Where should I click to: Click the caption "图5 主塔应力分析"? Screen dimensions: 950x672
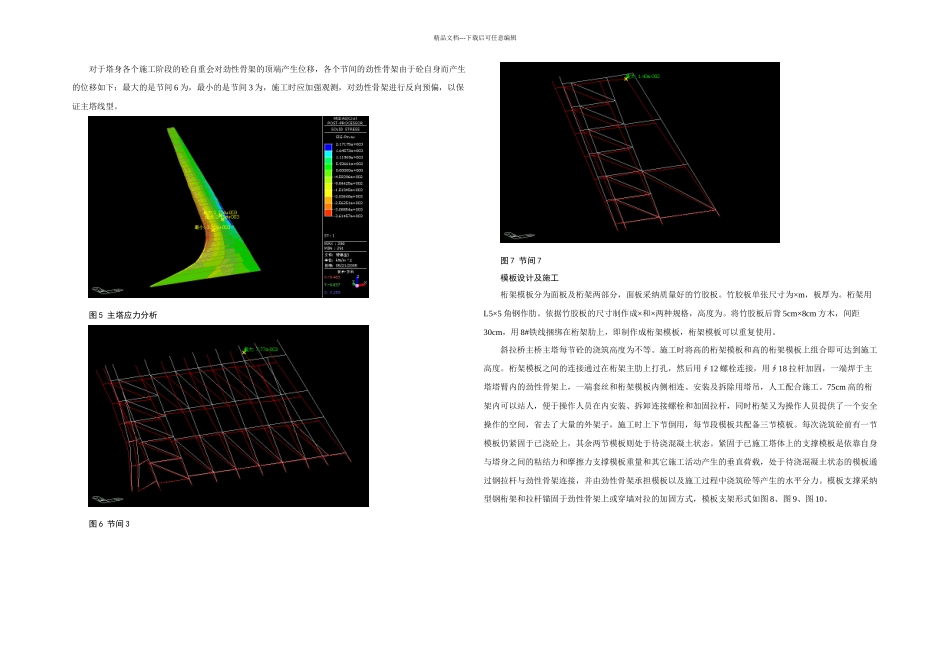tap(123, 315)
